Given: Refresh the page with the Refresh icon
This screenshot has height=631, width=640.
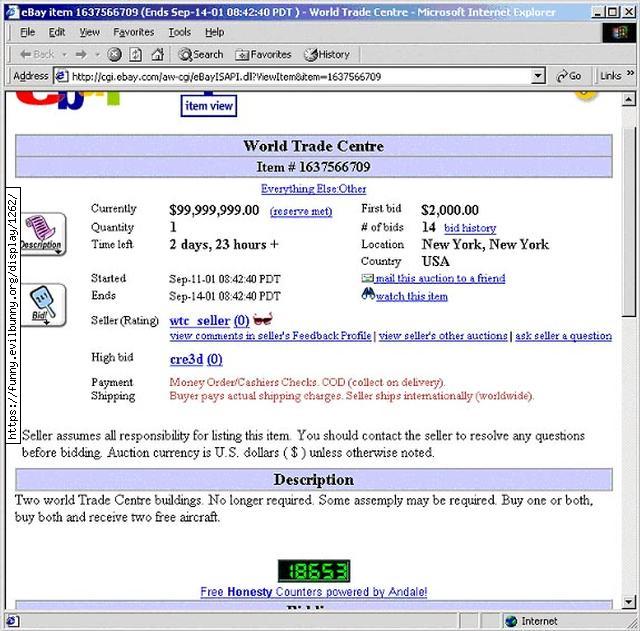Looking at the screenshot, I should [136, 54].
